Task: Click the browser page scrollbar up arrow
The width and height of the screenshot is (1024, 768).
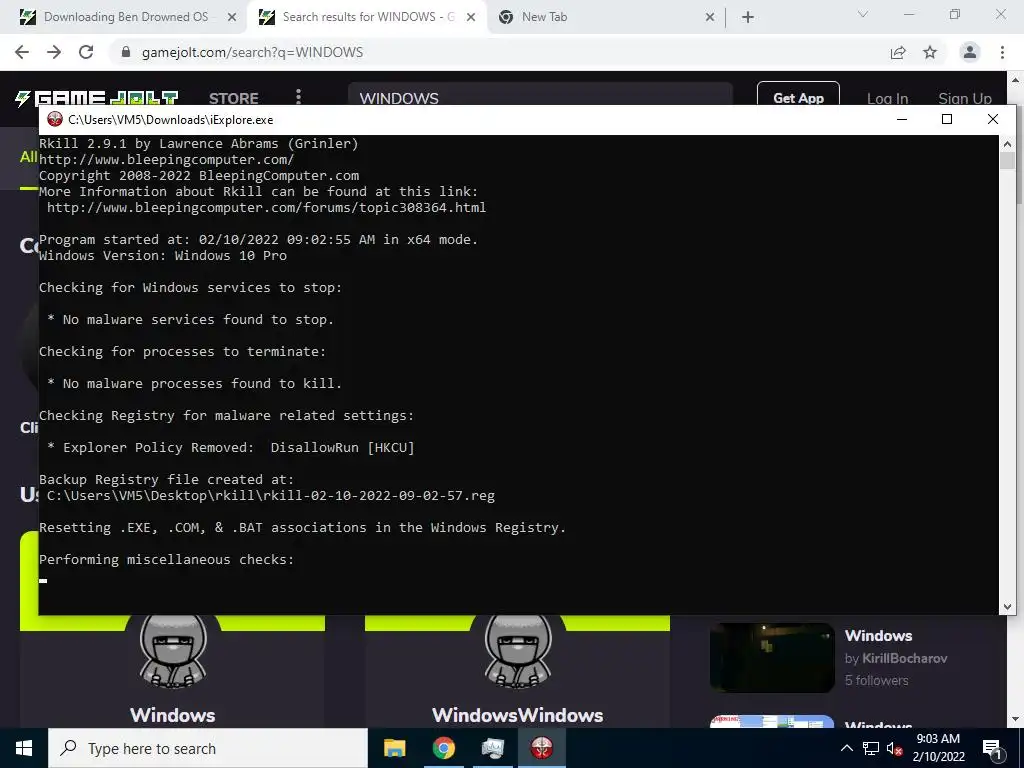Action: point(1015,80)
